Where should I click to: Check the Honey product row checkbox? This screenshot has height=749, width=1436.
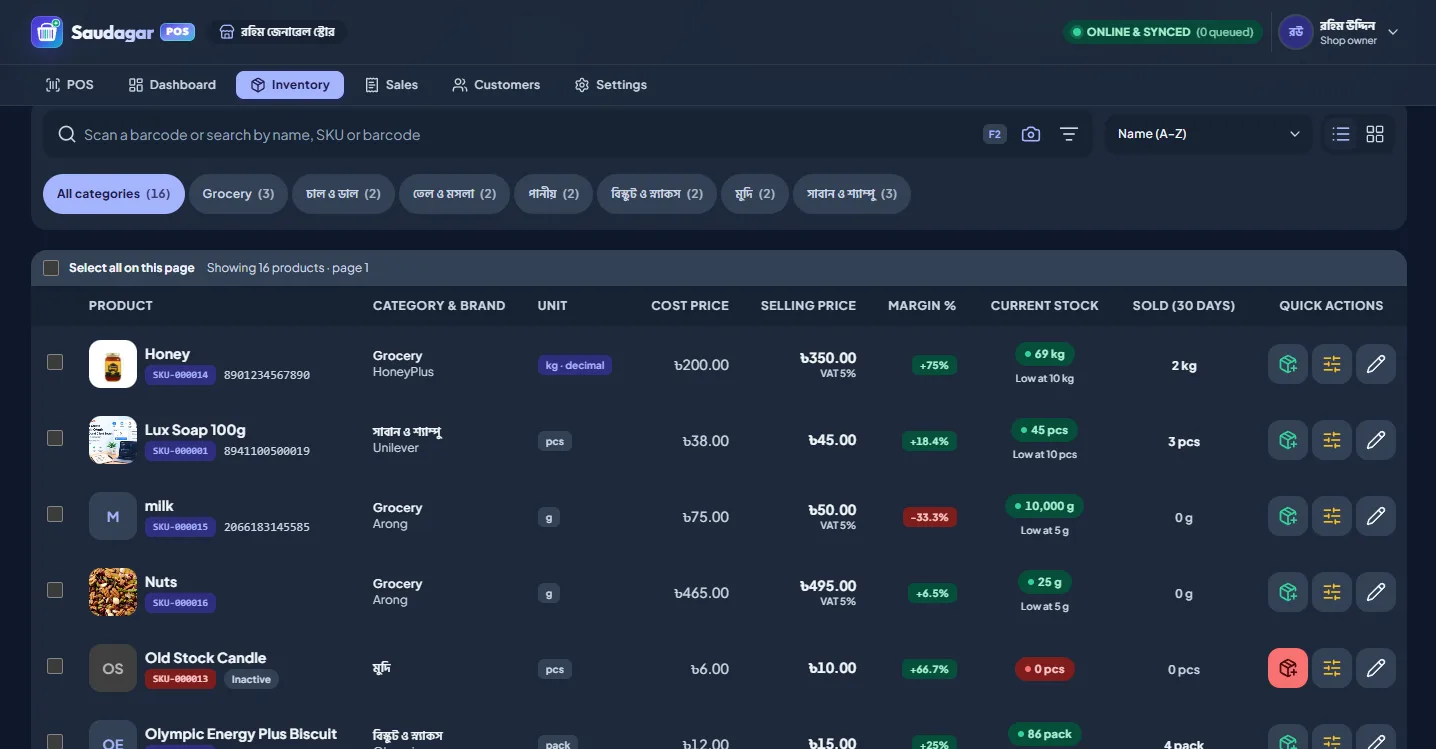pos(55,362)
